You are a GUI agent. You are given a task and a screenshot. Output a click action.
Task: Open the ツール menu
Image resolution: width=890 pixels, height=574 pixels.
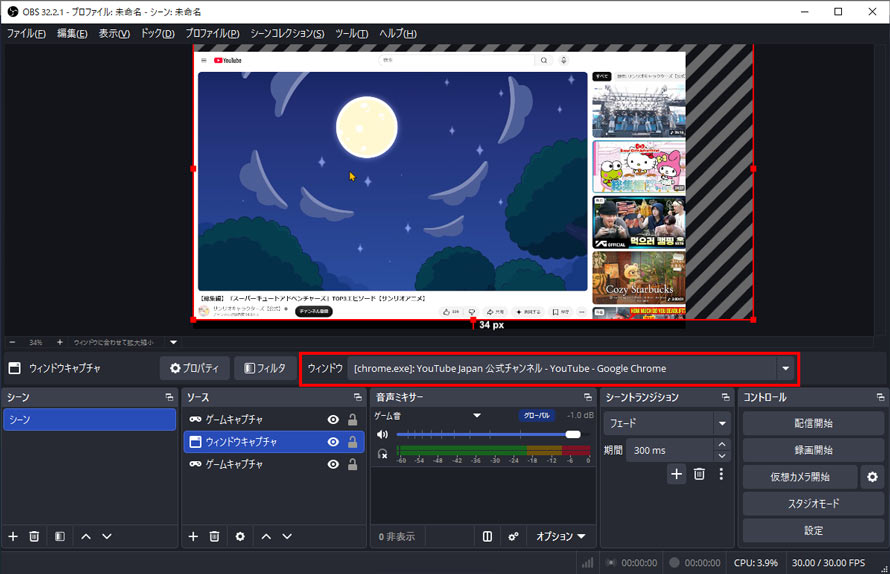[x=351, y=33]
